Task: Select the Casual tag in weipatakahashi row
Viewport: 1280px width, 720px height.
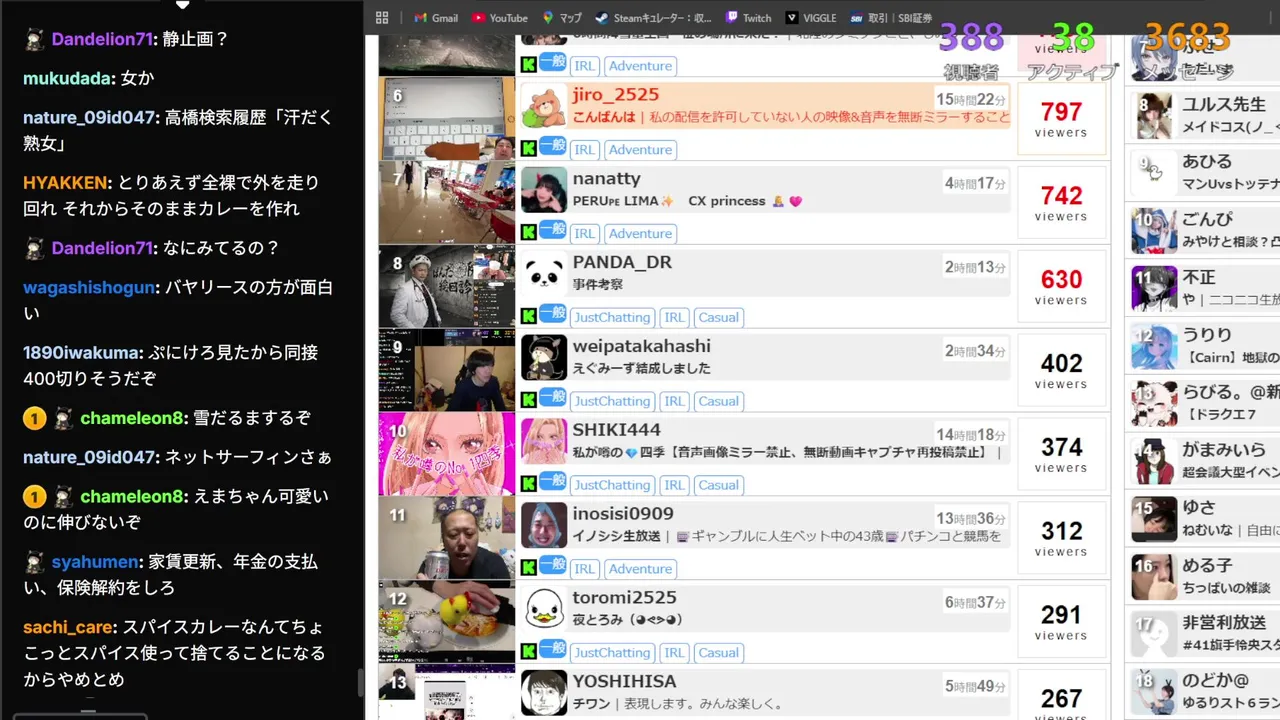Action: click(718, 401)
